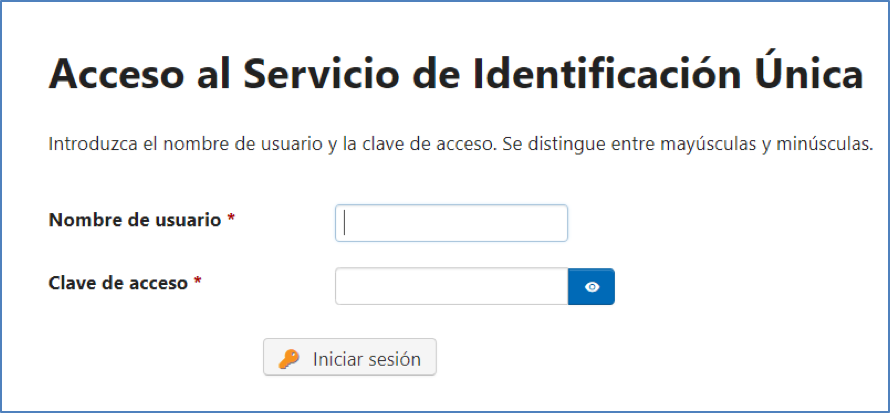This screenshot has height=413, width=890.
Task: Select the Clave de acceso password field
Action: pos(452,286)
